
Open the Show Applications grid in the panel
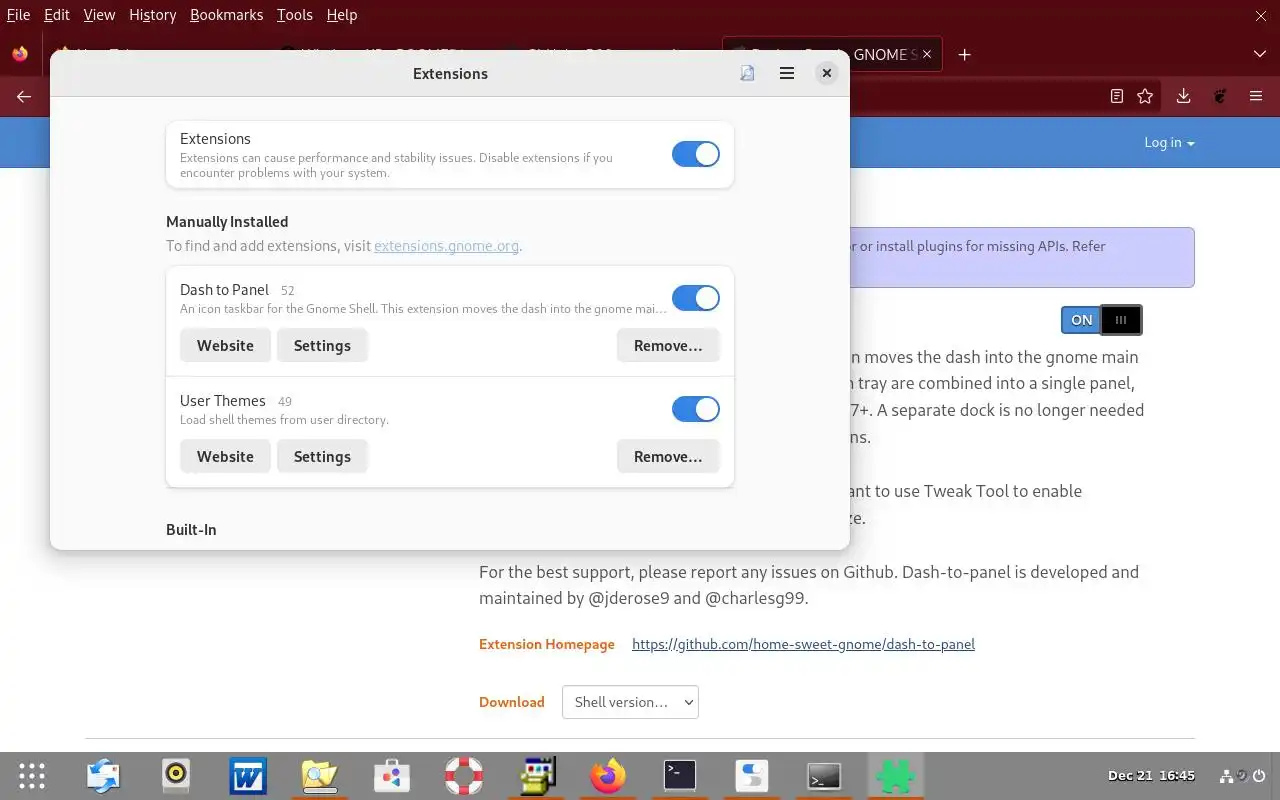(32, 776)
